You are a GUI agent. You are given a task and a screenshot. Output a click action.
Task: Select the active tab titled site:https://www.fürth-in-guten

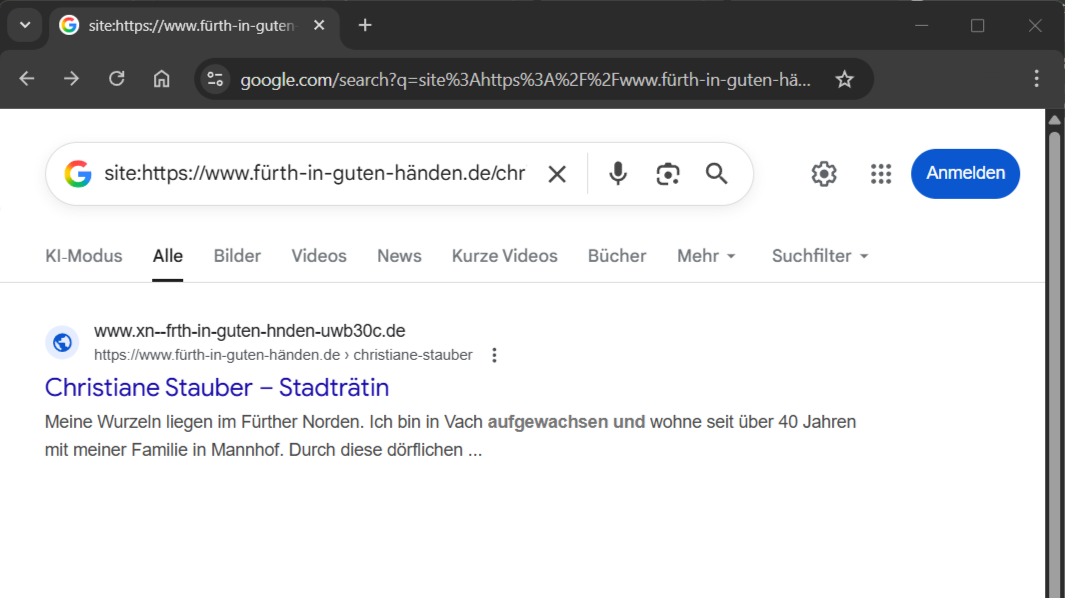tap(194, 26)
